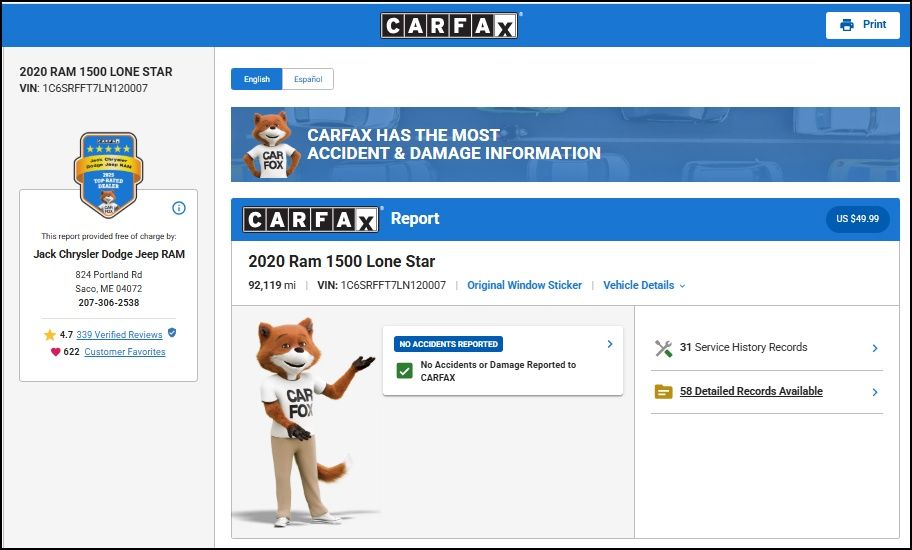This screenshot has width=912, height=550.
Task: Click the gold star rating icon
Action: pyautogui.click(x=50, y=334)
